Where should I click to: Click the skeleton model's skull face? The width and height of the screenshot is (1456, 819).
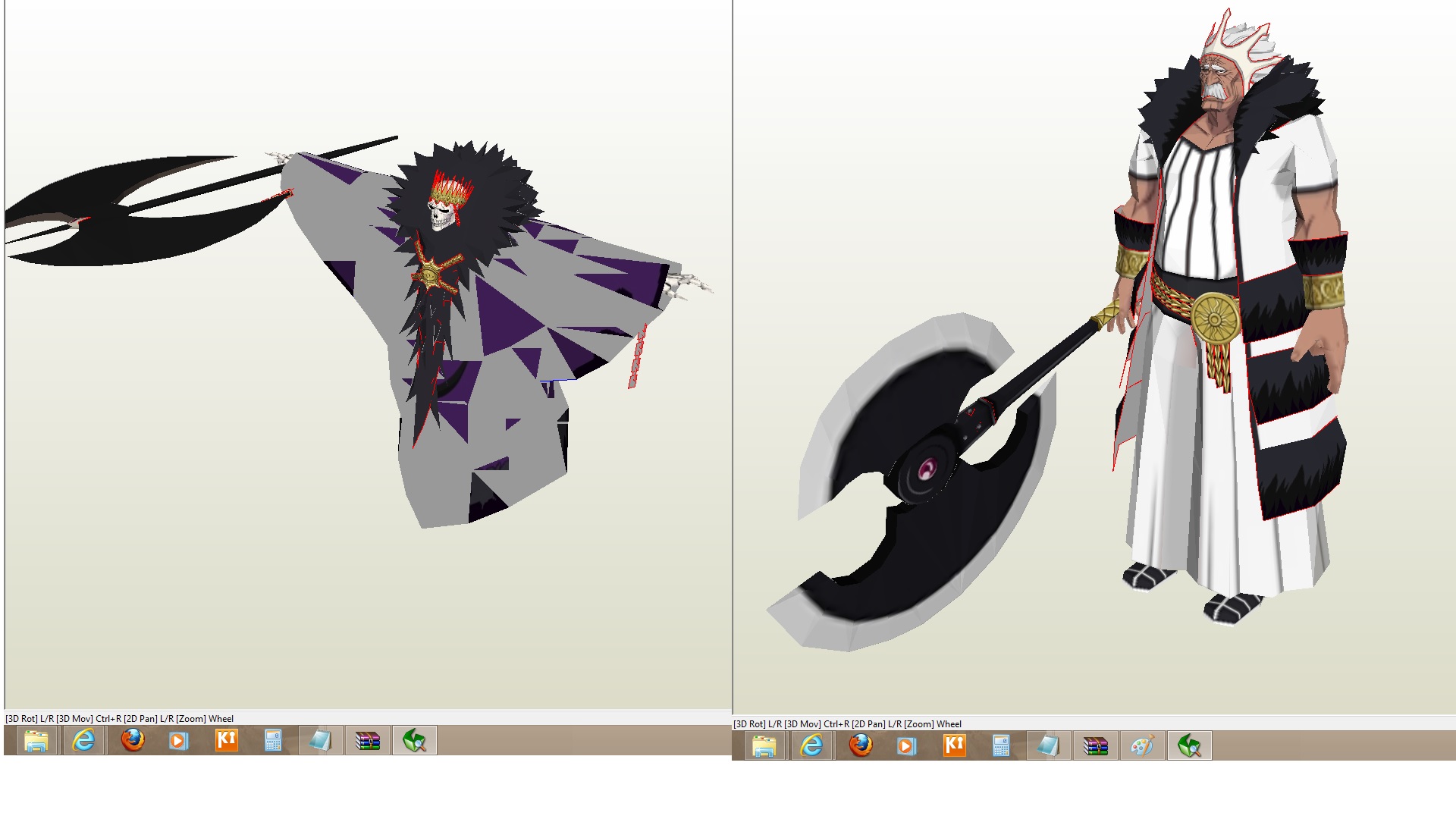tap(441, 216)
